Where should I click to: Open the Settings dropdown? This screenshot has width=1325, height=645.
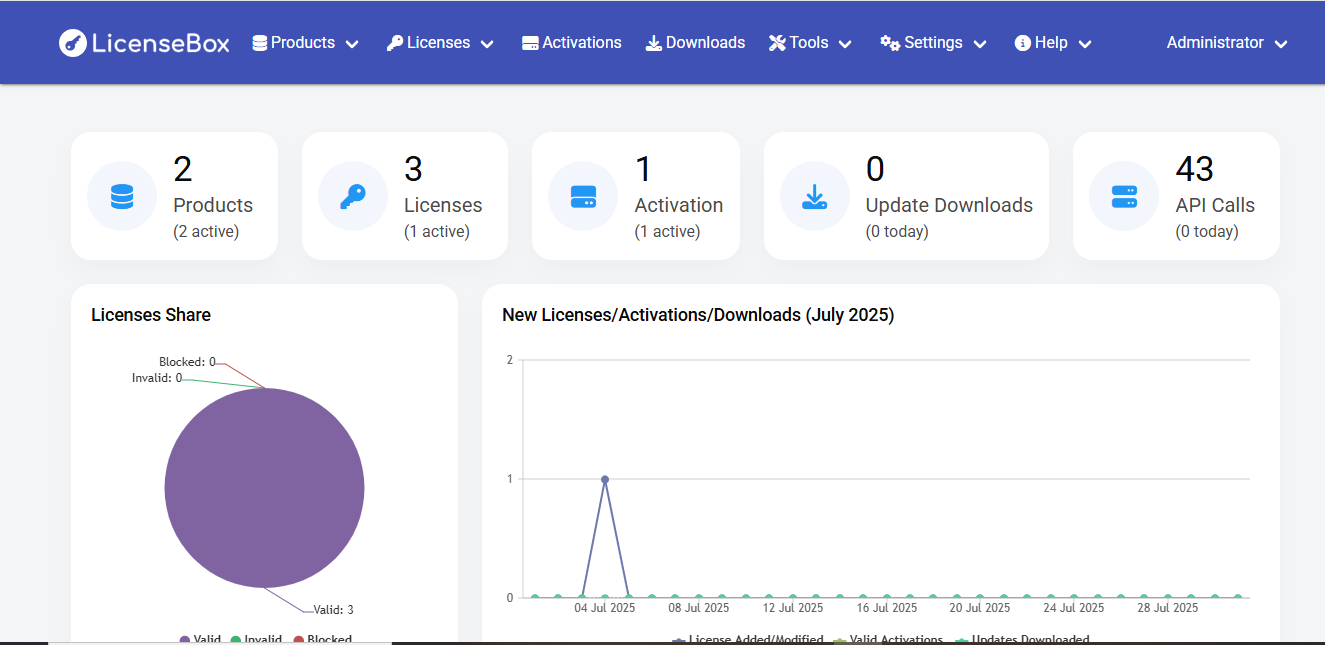tap(931, 42)
